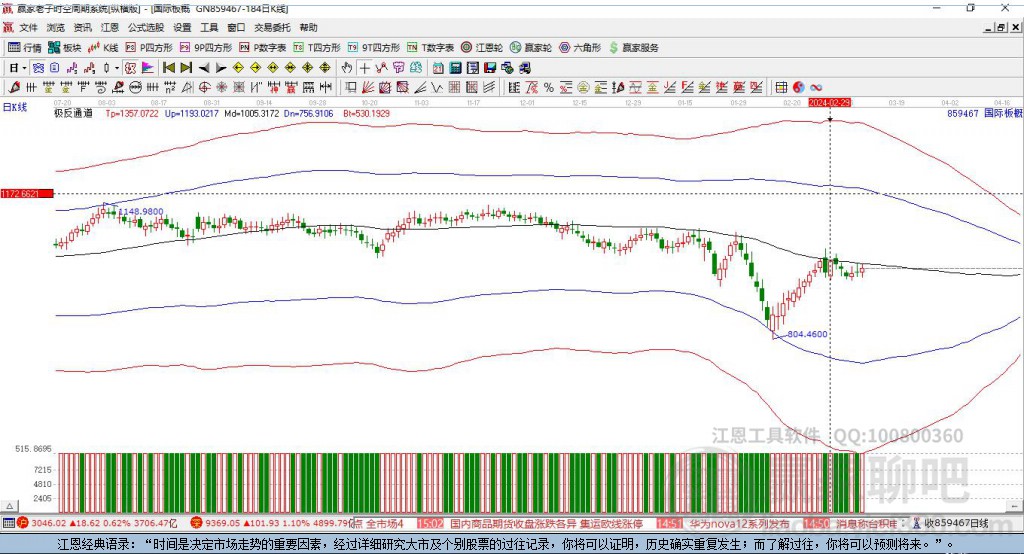Open the 9P四方形 tool
1024x554 pixels.
pyautogui.click(x=206, y=48)
